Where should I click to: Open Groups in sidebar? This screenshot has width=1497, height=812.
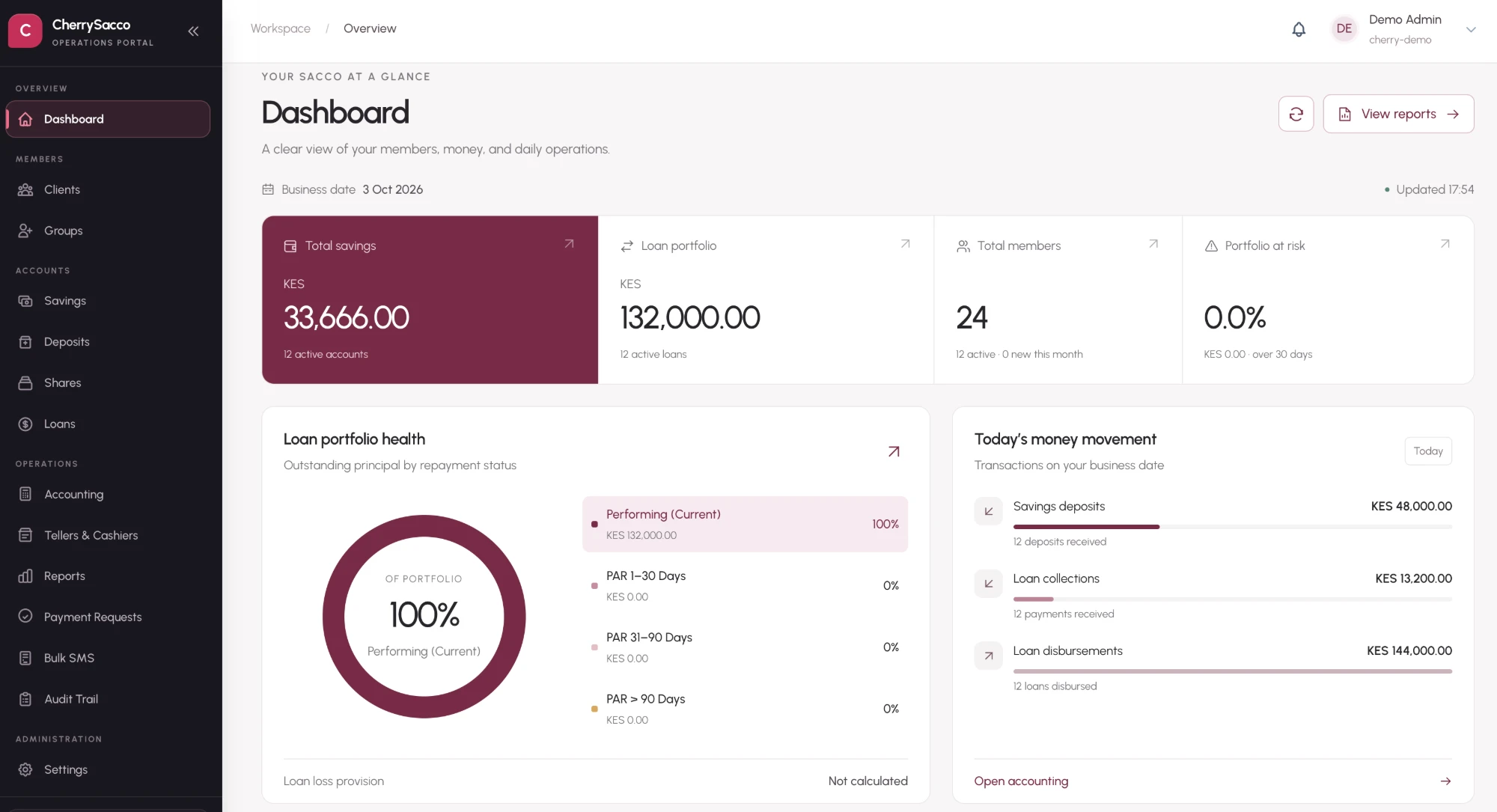[108, 231]
